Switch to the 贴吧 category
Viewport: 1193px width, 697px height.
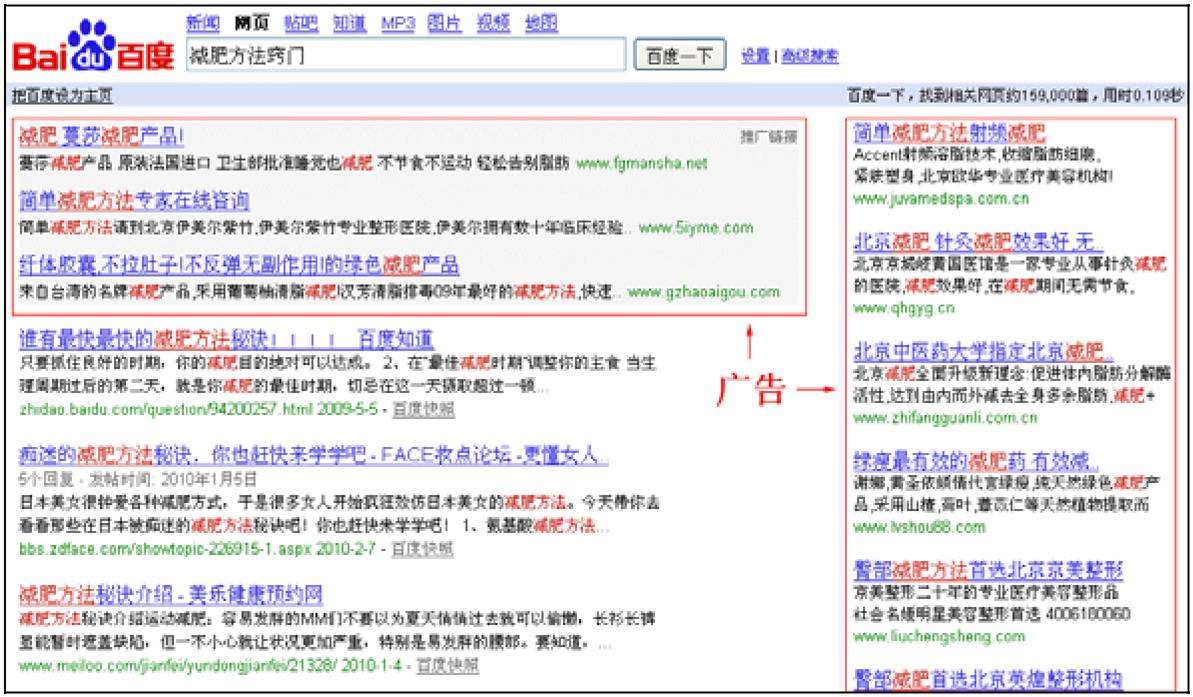[301, 24]
